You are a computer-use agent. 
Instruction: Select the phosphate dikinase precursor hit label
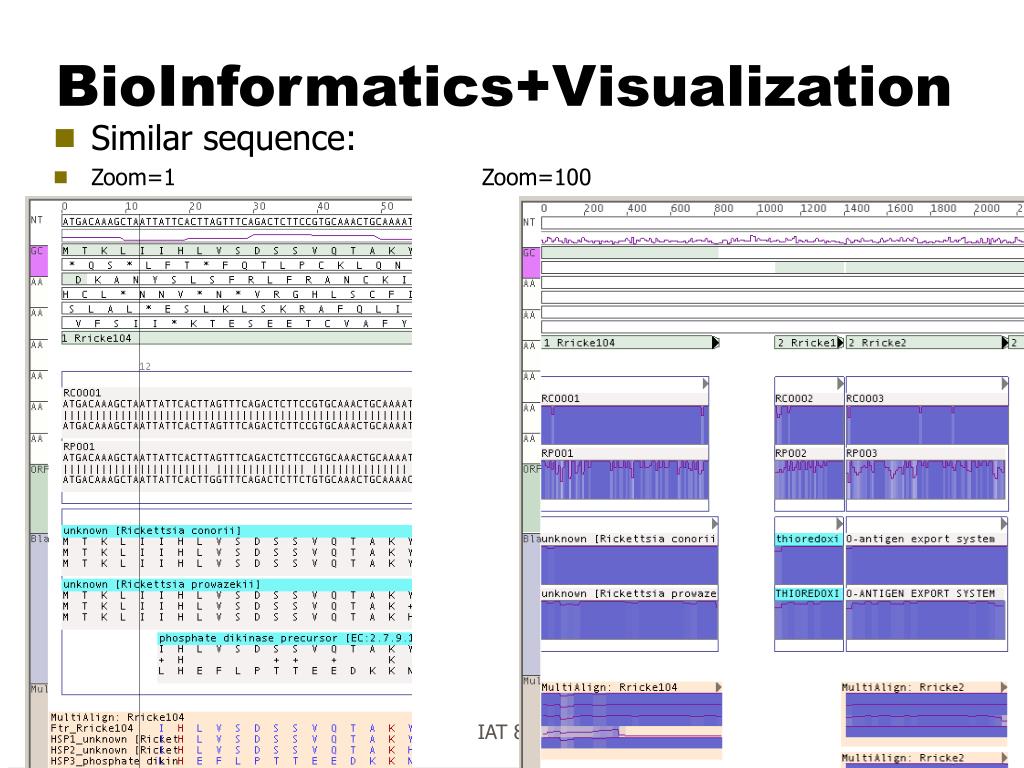285,638
